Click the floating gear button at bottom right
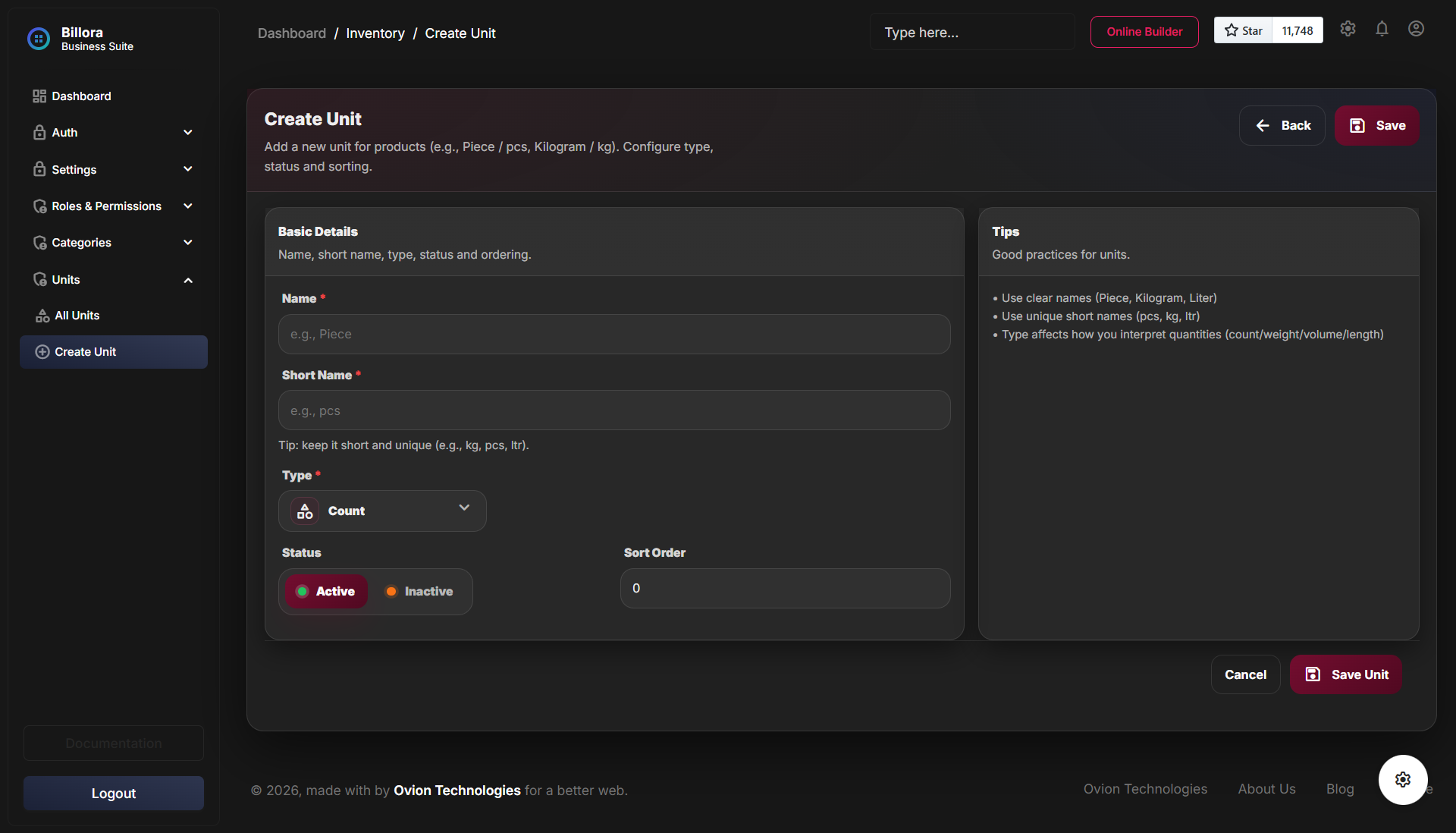 pyautogui.click(x=1402, y=780)
